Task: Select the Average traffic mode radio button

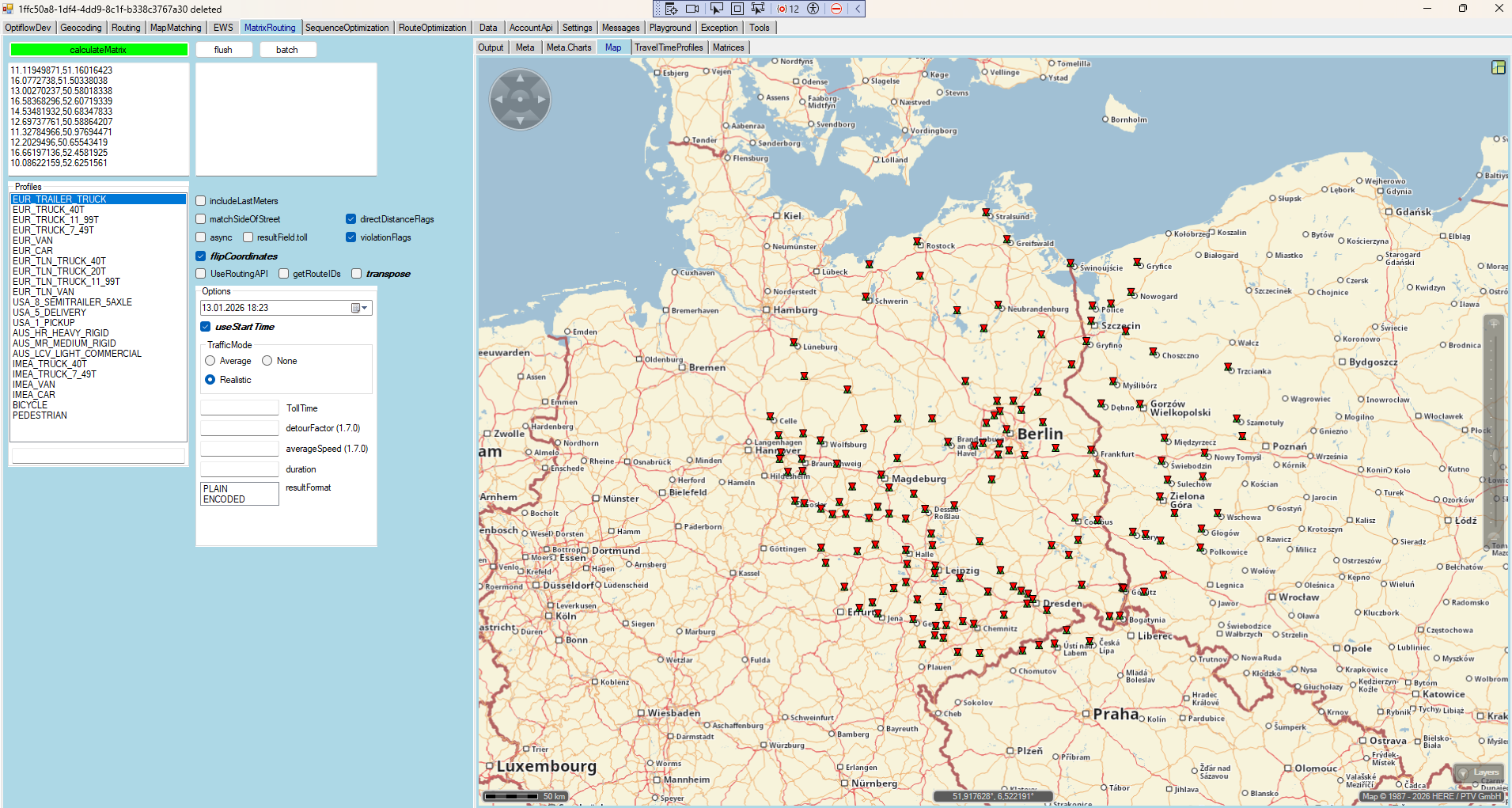Action: coord(210,361)
